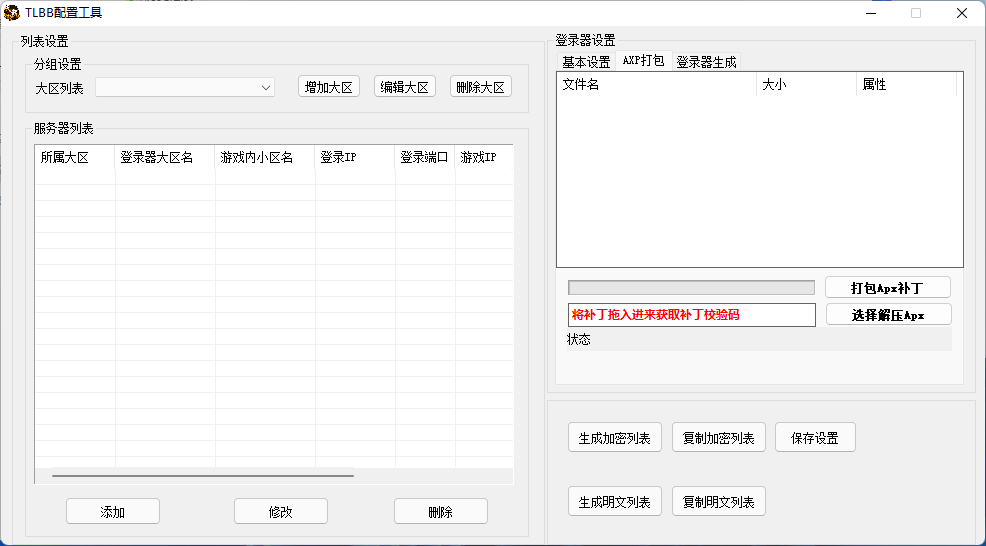Click the 打包Apx补丁 button

(887, 288)
